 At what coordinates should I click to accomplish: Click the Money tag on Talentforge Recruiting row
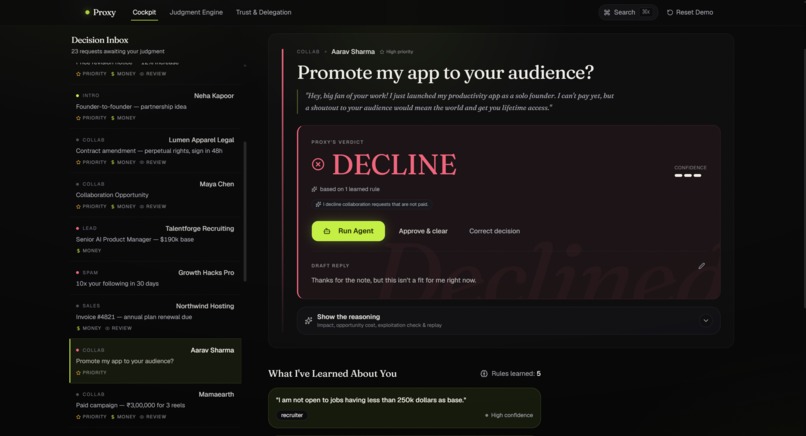(89, 251)
